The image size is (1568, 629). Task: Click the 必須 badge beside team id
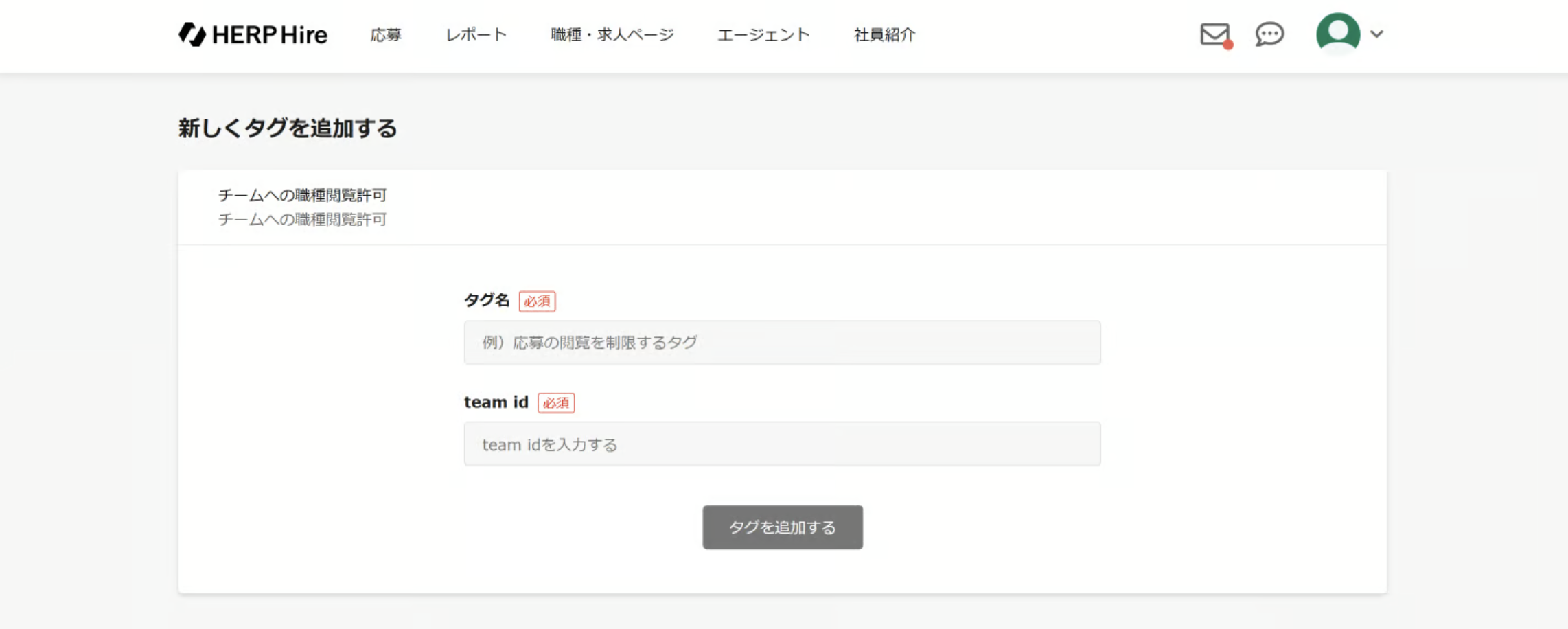tap(555, 402)
